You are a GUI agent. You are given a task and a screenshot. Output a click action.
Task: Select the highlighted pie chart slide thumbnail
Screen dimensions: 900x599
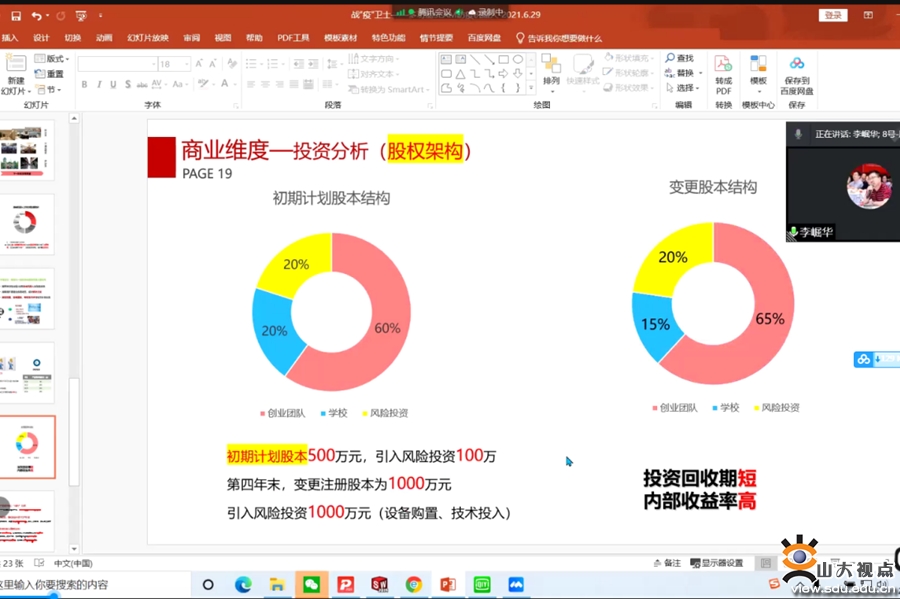(27, 446)
